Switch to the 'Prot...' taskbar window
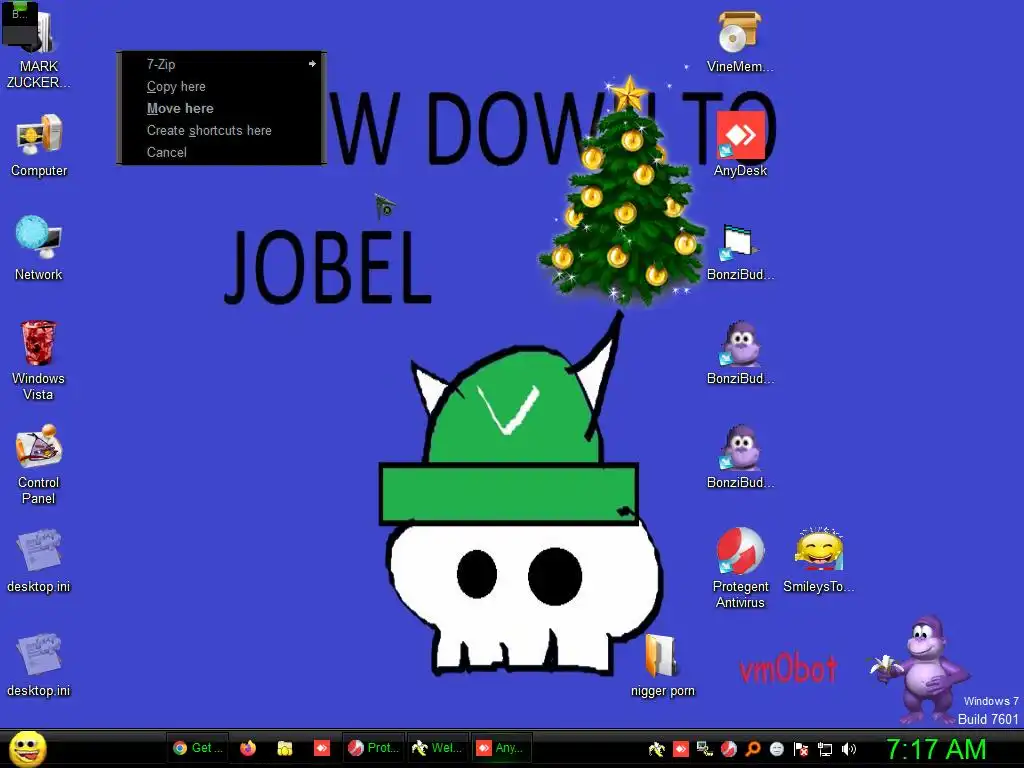This screenshot has width=1024, height=768. point(374,748)
